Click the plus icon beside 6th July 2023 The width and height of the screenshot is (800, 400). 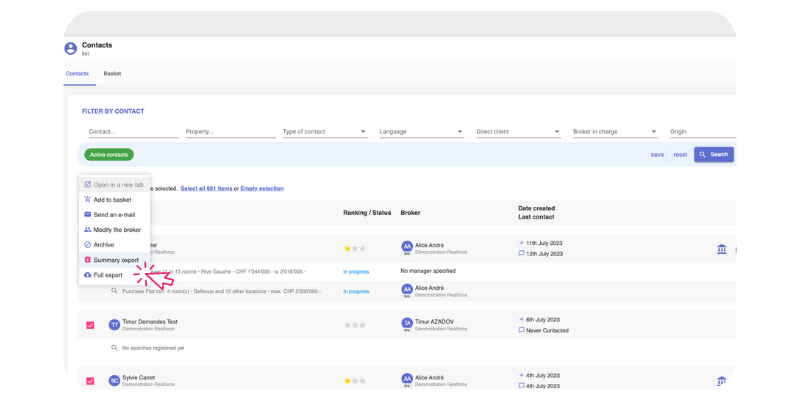[x=521, y=319]
